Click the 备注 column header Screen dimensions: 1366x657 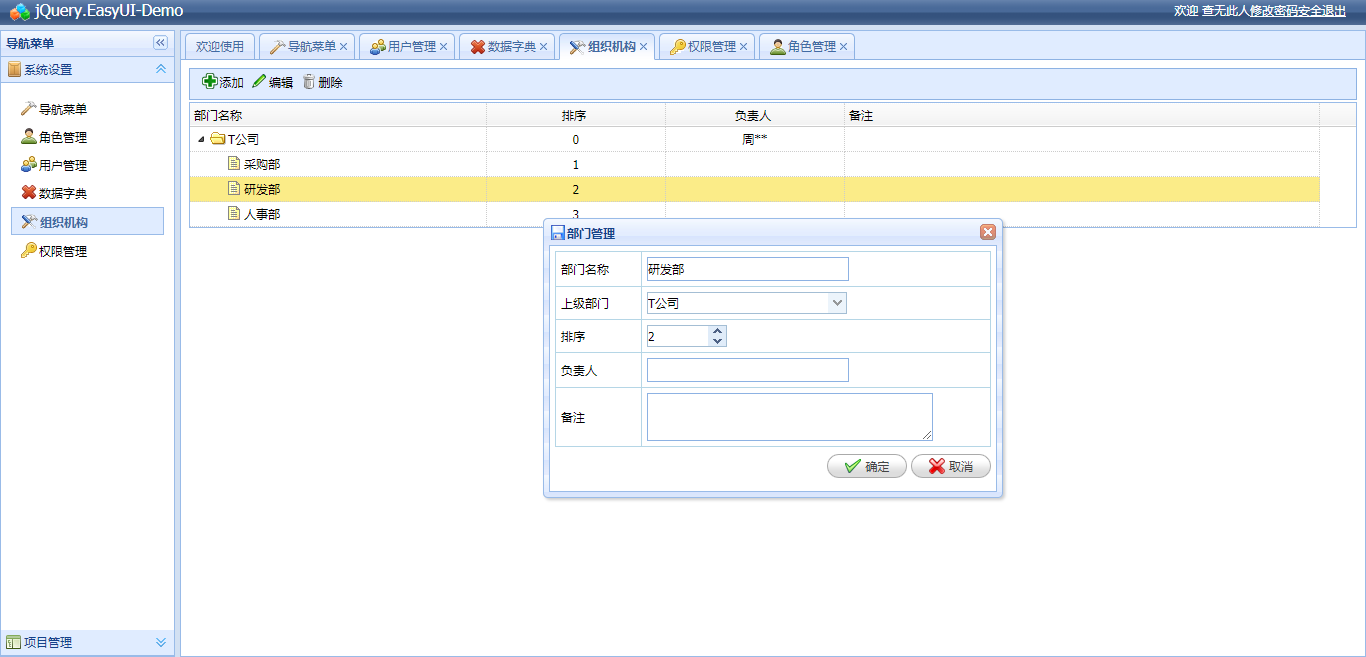pos(1082,115)
